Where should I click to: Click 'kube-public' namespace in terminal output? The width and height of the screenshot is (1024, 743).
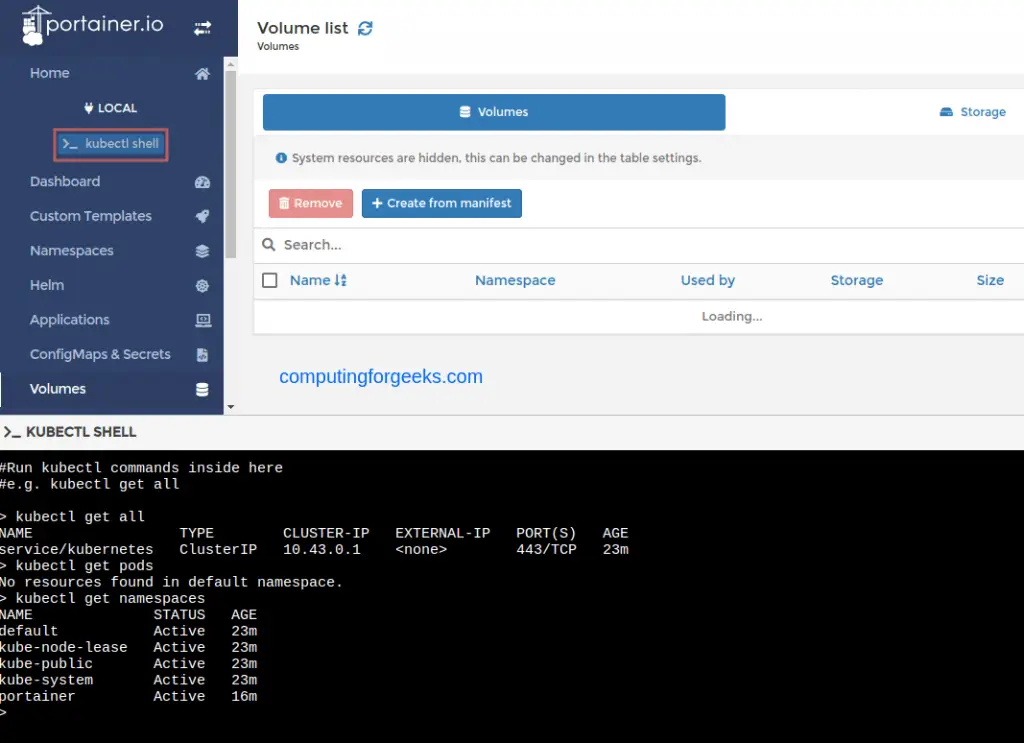pyautogui.click(x=46, y=663)
